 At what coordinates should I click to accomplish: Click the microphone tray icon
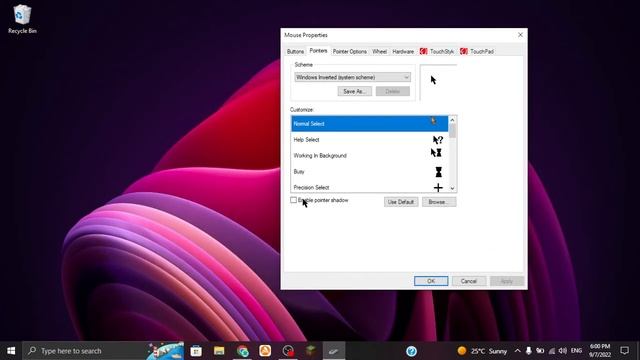[x=529, y=351]
